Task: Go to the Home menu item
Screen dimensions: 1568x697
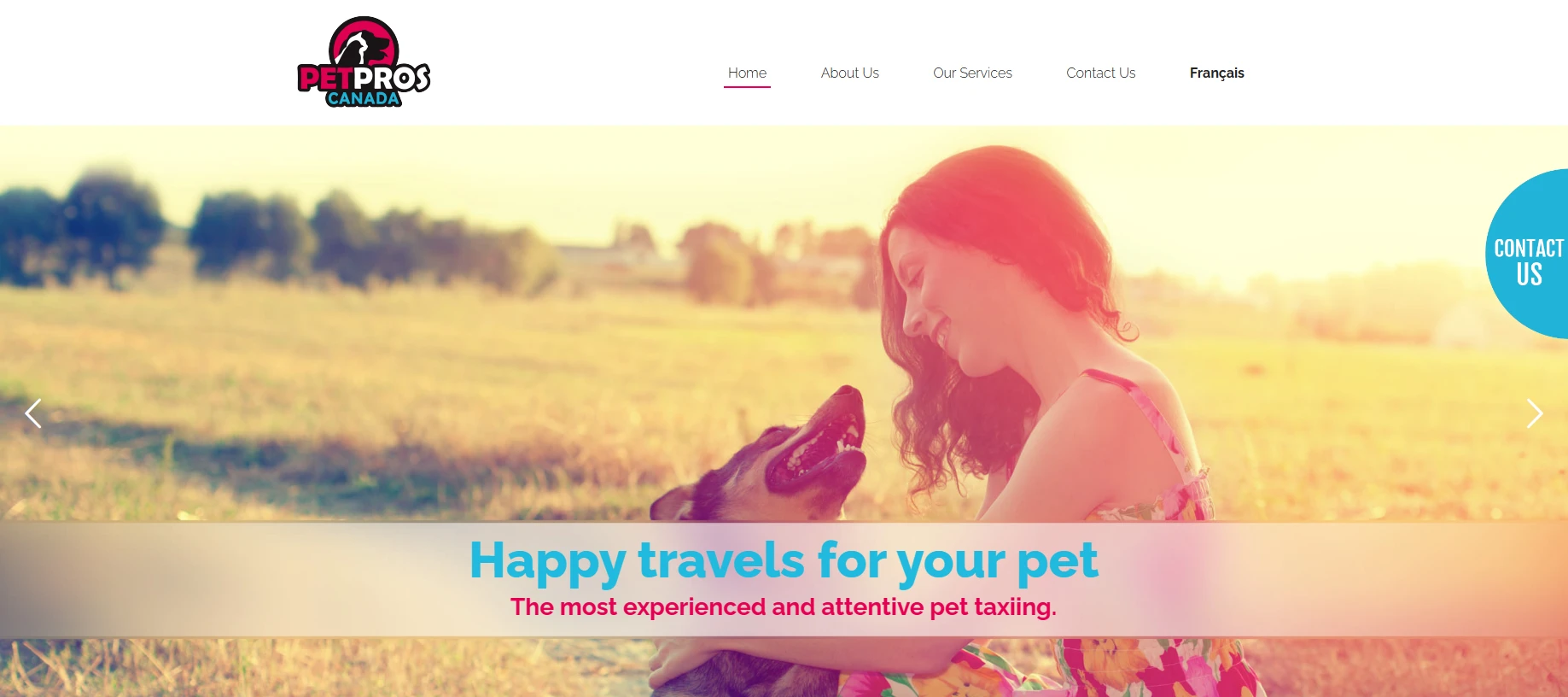Action: tap(747, 73)
